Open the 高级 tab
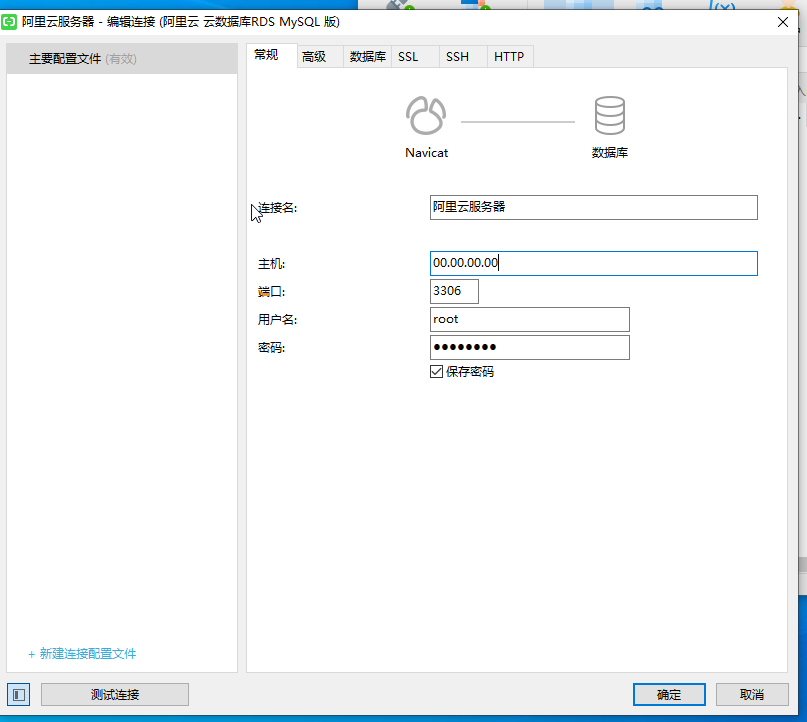This screenshot has height=722, width=807. click(320, 57)
